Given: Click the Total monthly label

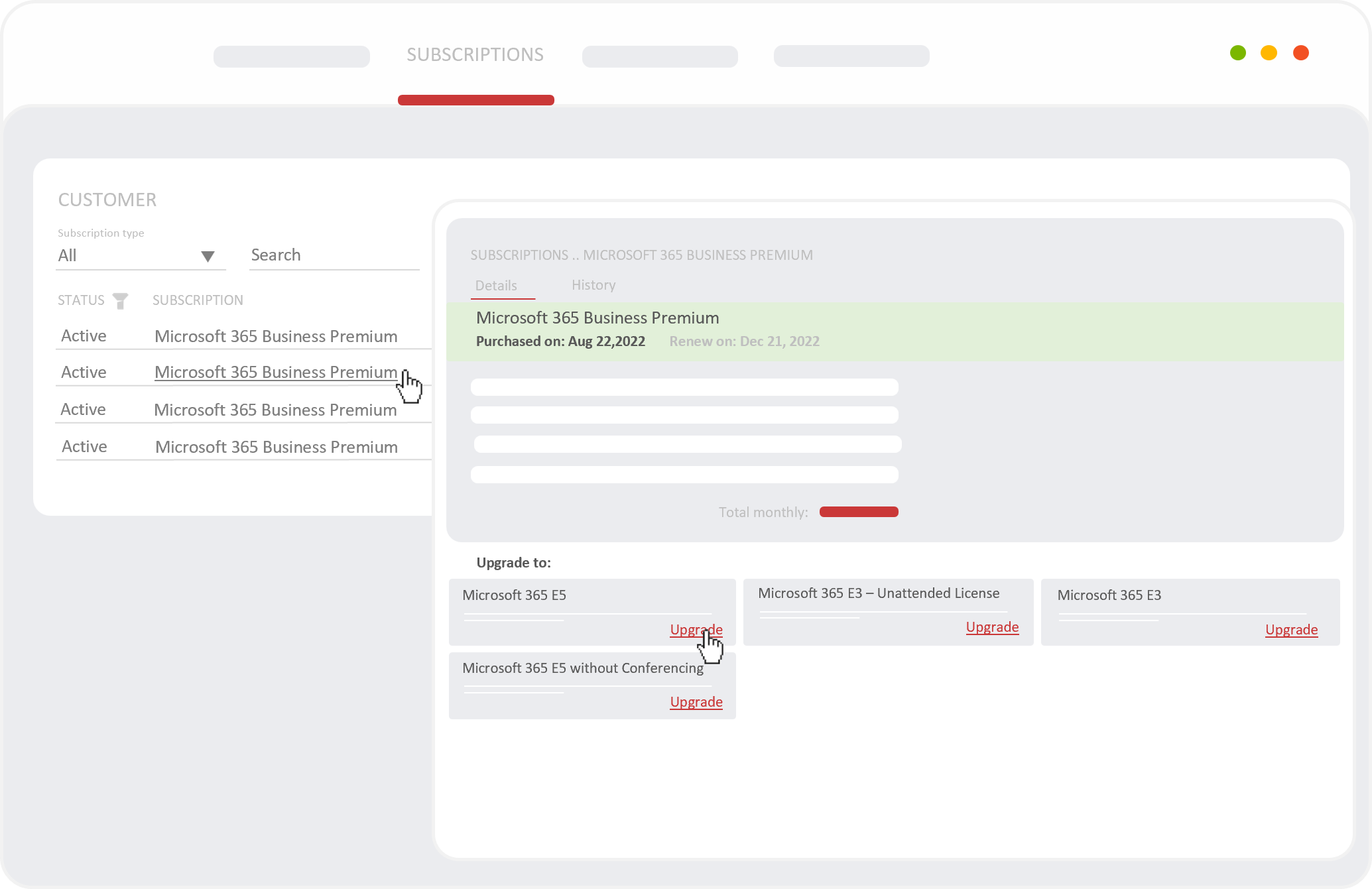Looking at the screenshot, I should click(763, 512).
